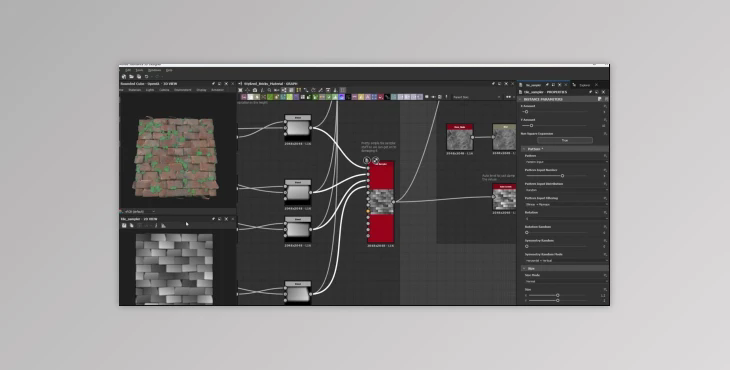Open the Pattern dropdown

pyautogui.click(x=566, y=162)
